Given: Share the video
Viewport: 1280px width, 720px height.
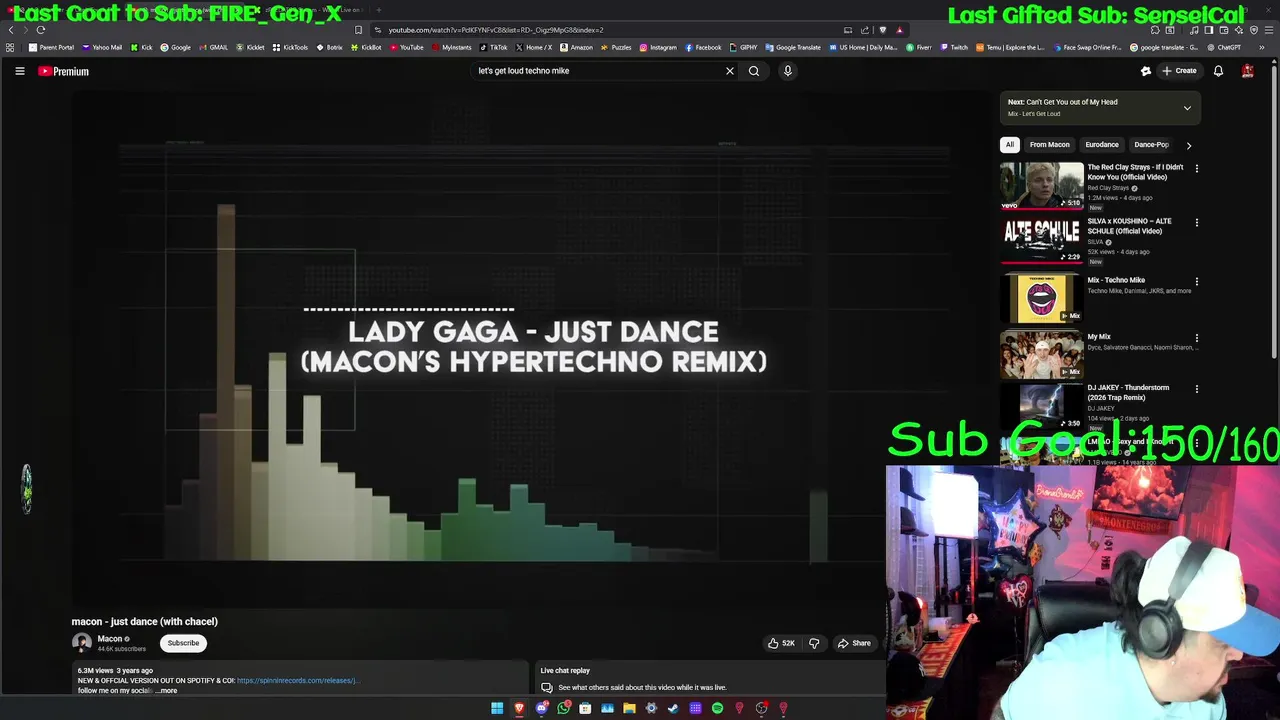Looking at the screenshot, I should pos(854,643).
